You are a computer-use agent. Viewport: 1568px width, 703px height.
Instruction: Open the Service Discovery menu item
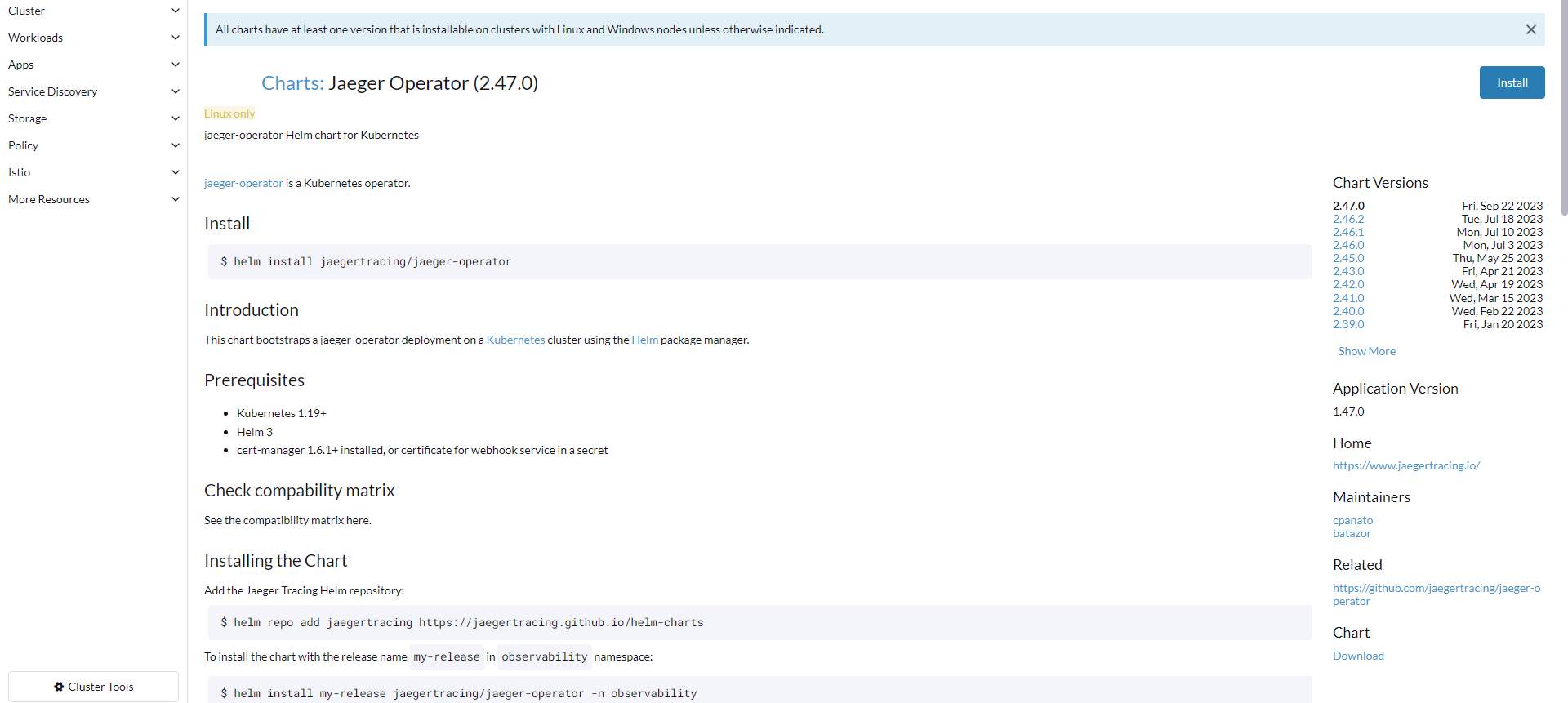click(52, 91)
